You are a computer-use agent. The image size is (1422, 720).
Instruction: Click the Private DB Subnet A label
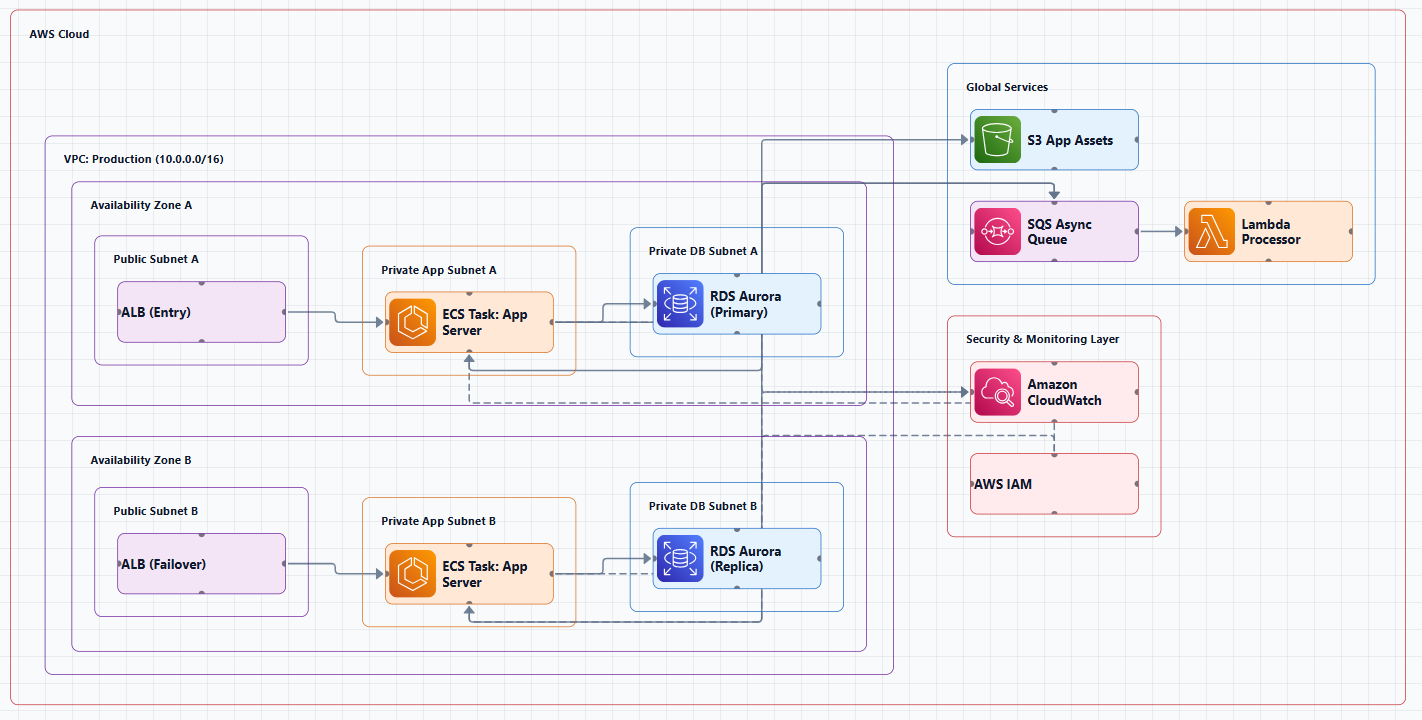pyautogui.click(x=703, y=251)
